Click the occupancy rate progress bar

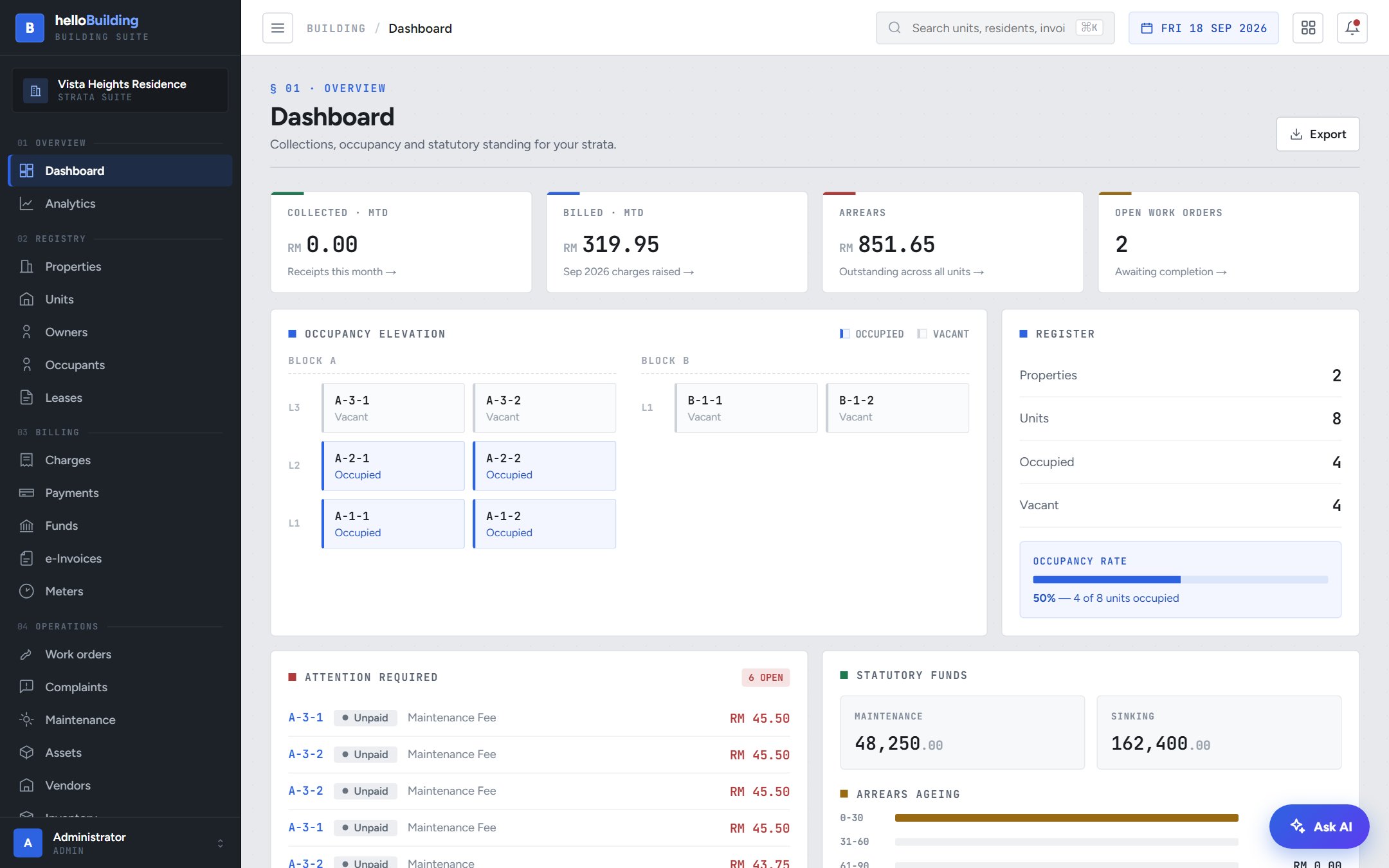1180,579
